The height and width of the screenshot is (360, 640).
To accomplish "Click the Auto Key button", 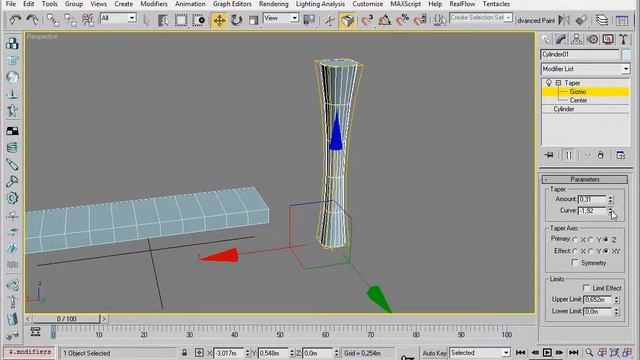I will 434,353.
